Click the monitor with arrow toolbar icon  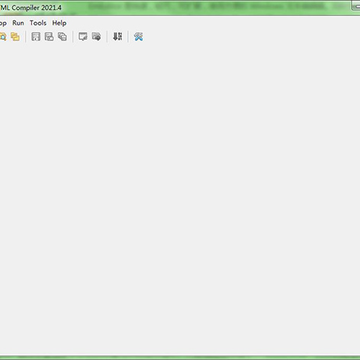96,37
